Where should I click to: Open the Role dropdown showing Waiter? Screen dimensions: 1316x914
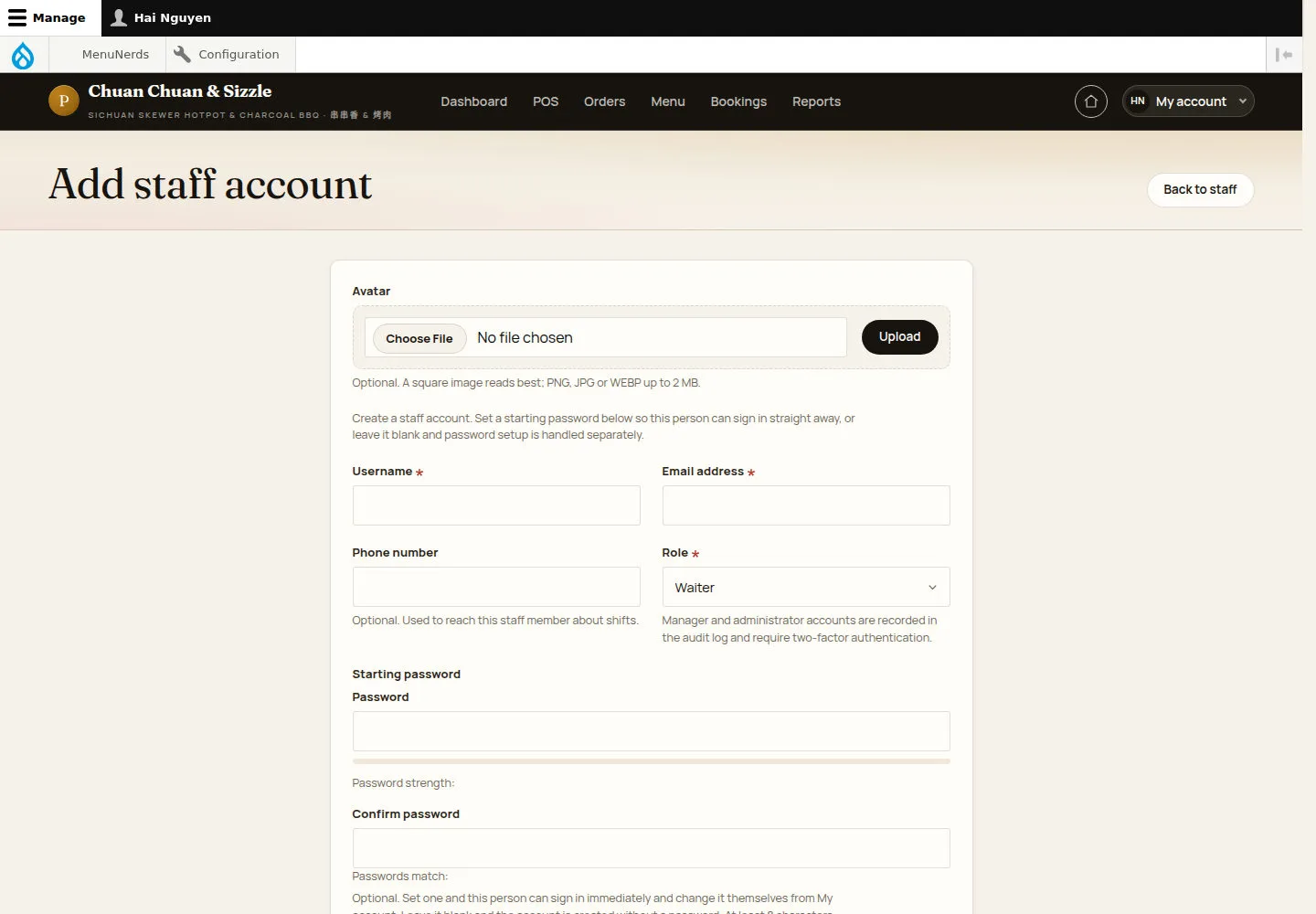[806, 587]
